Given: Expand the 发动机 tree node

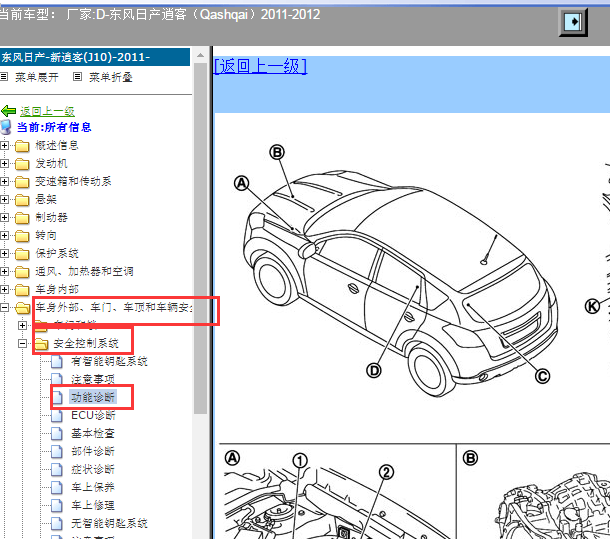Looking at the screenshot, I should point(4,163).
